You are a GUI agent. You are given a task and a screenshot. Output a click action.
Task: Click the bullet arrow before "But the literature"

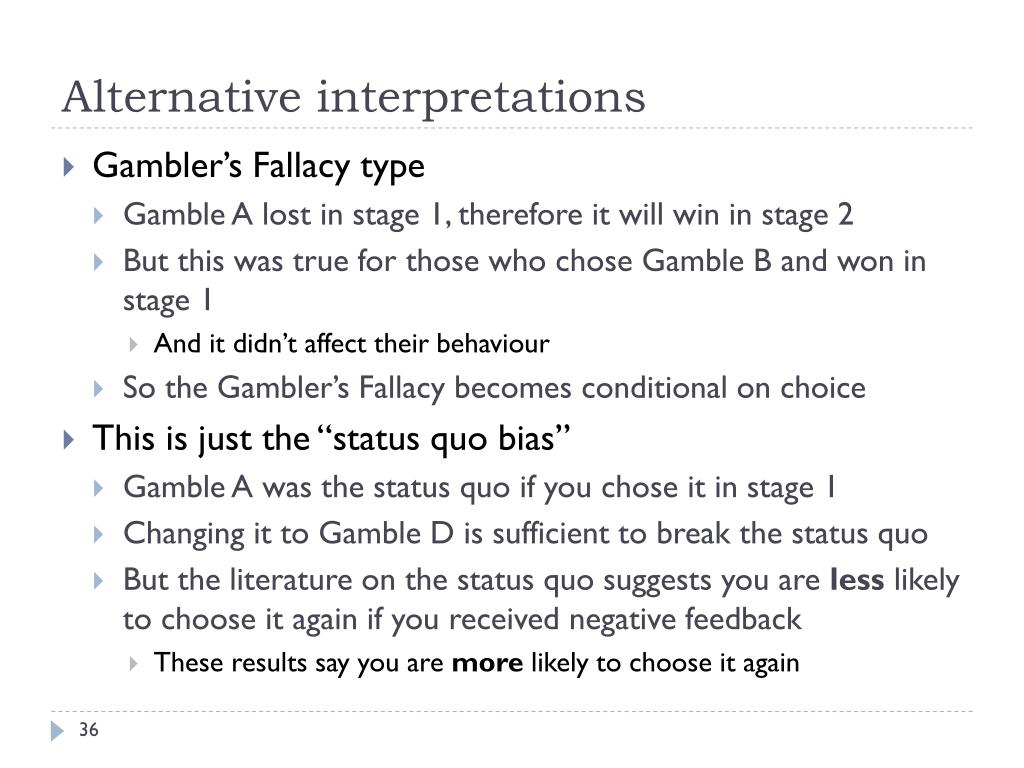tap(99, 581)
